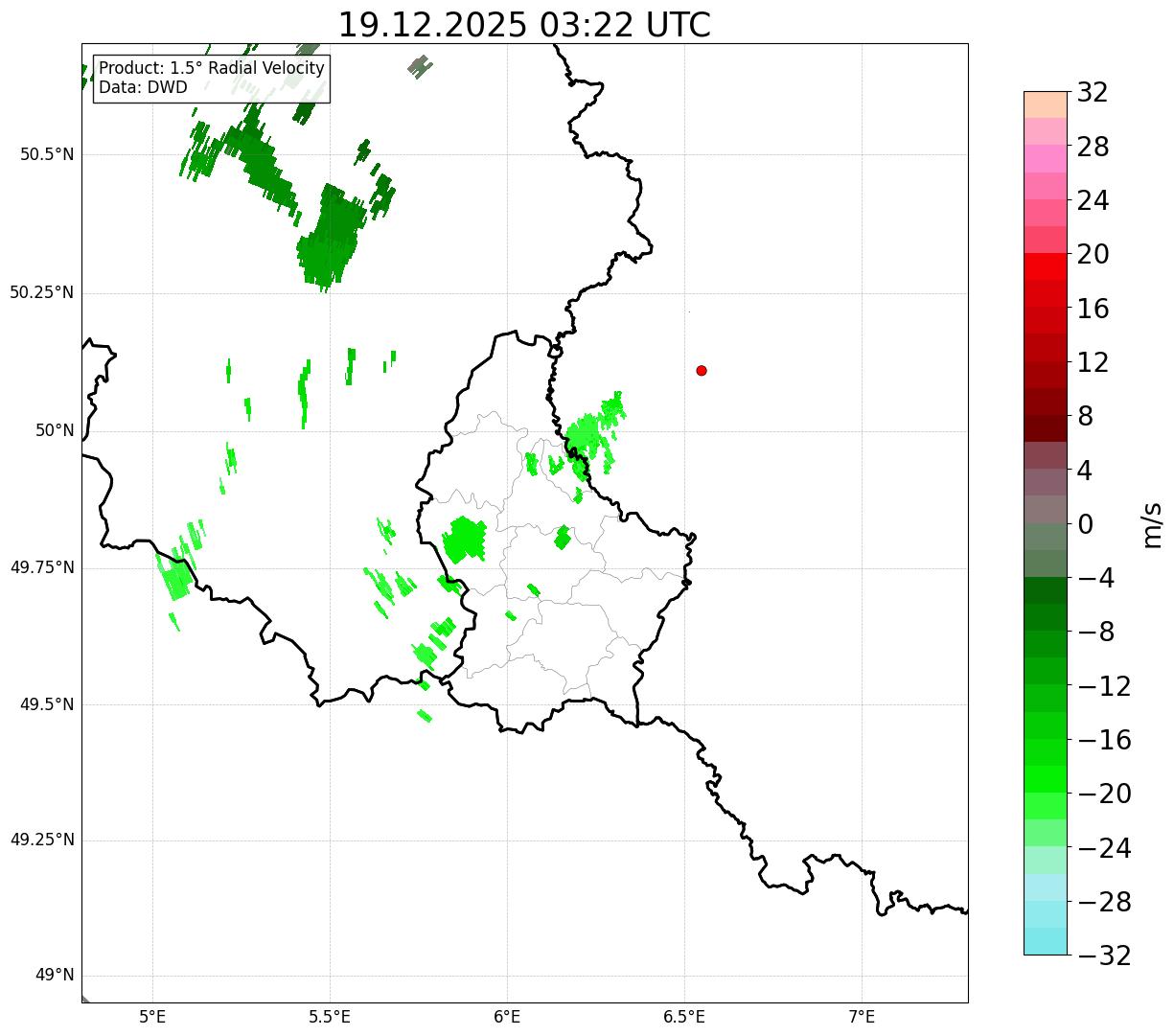Click the peach top swatch of the colorbar

[x=1046, y=104]
